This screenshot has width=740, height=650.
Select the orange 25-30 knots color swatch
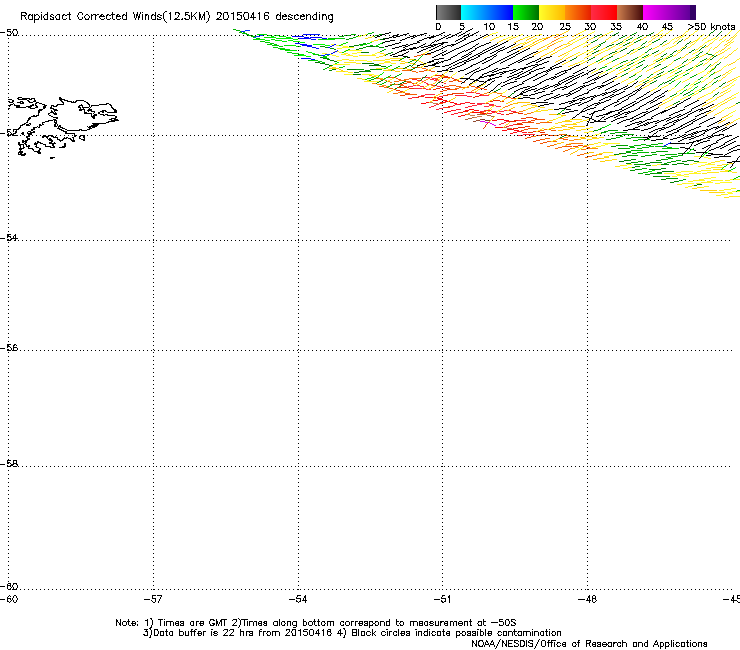pos(578,12)
